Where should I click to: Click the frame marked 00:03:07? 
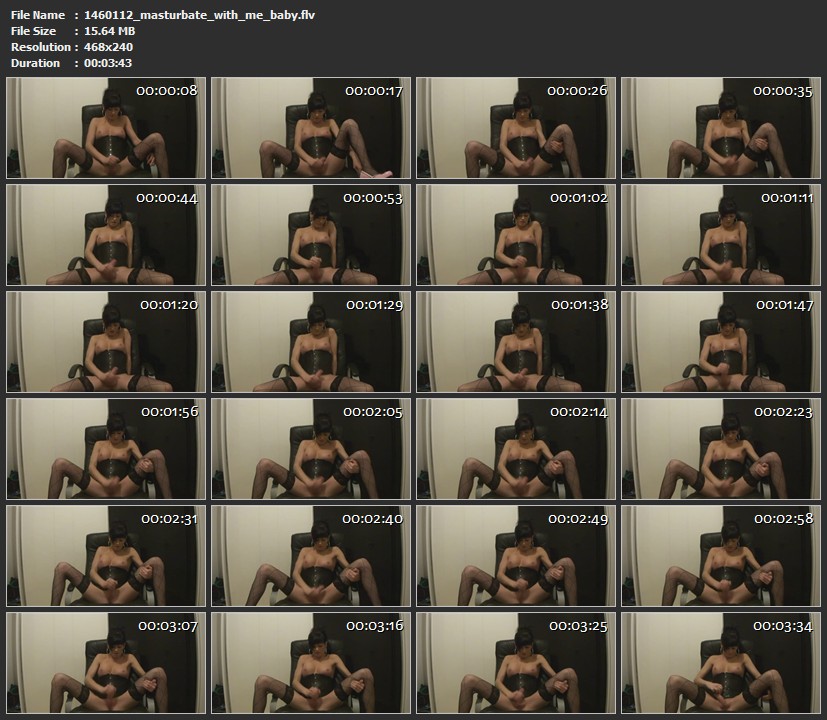pos(106,663)
